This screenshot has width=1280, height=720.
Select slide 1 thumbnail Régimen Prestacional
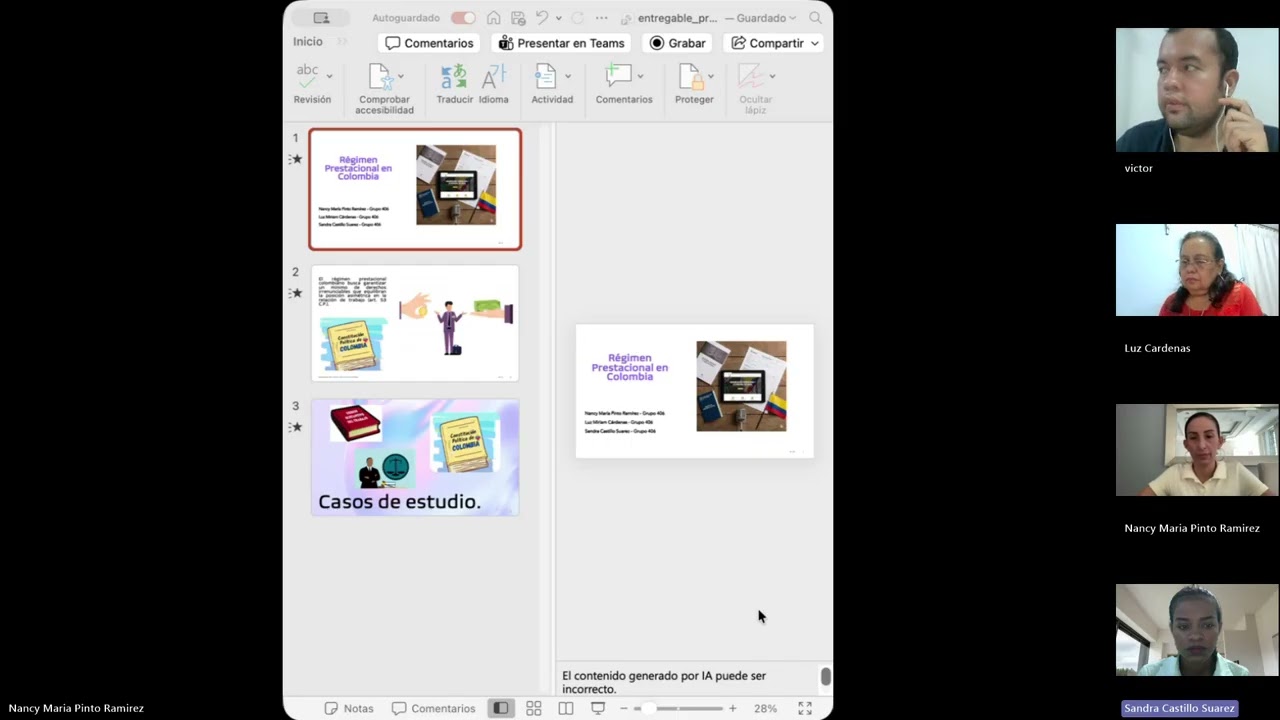(x=415, y=189)
